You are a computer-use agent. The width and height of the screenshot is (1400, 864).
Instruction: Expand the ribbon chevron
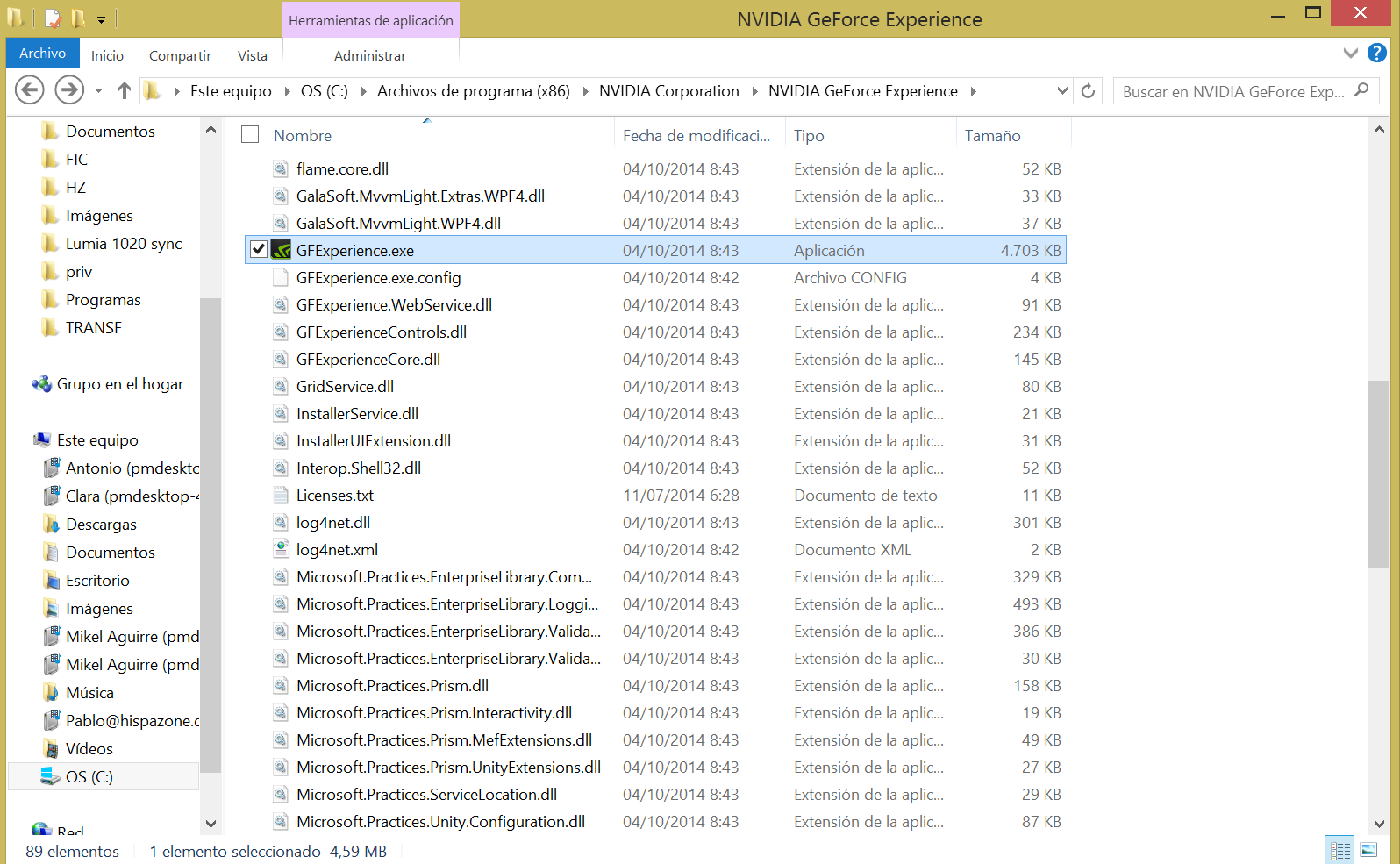tap(1351, 54)
